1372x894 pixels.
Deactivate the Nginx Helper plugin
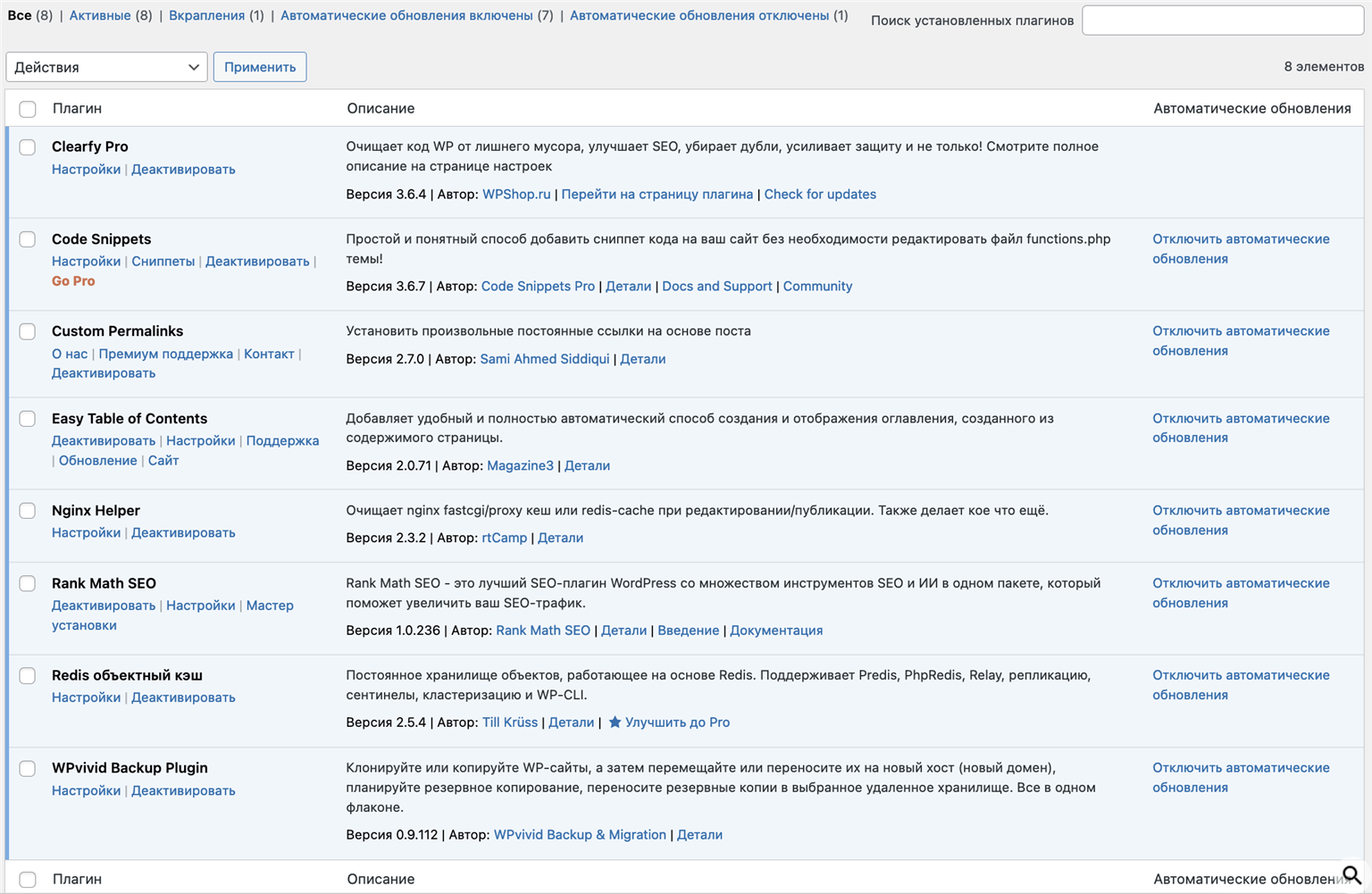pyautogui.click(x=183, y=533)
